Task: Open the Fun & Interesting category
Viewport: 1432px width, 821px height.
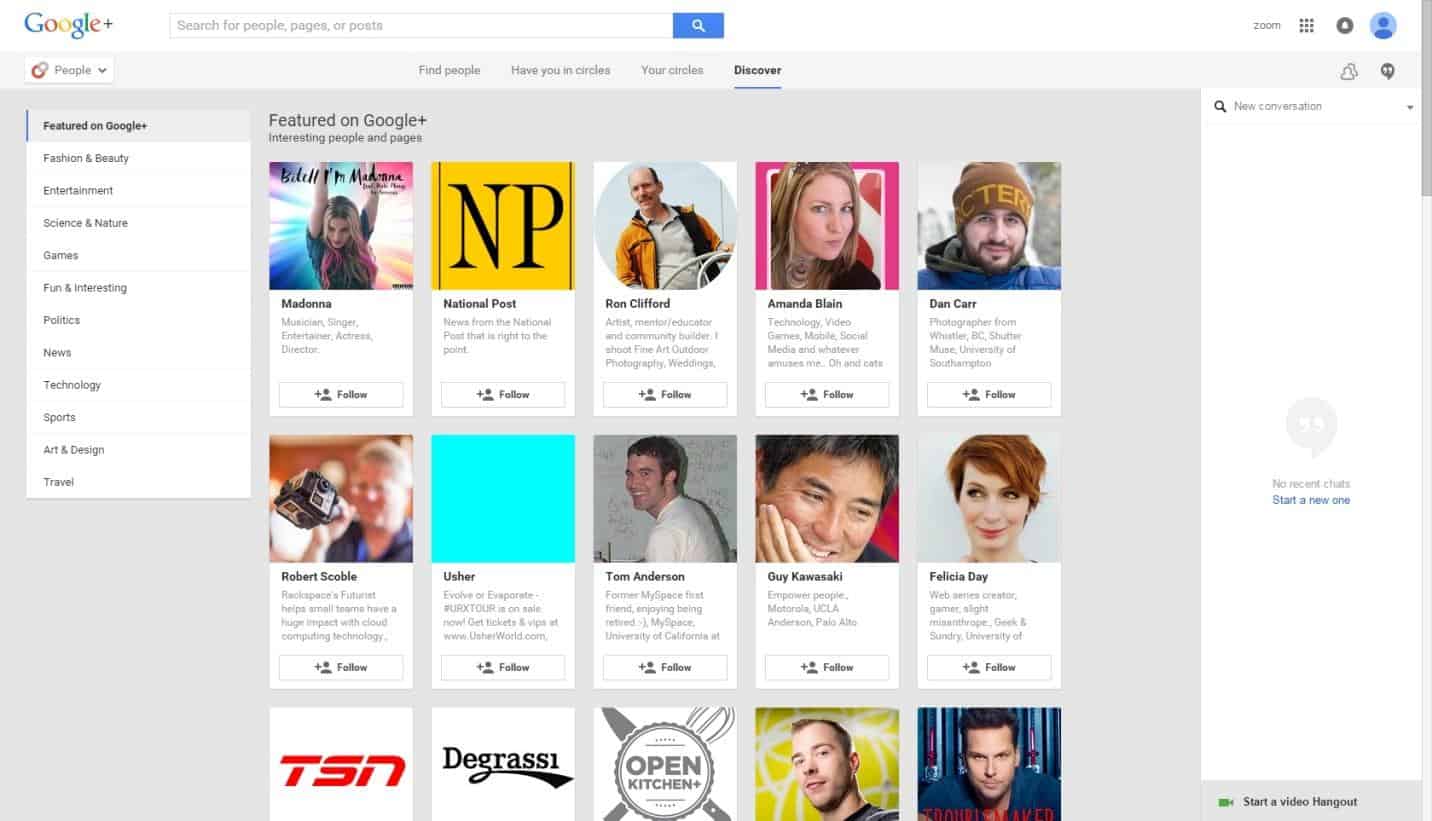Action: [138, 287]
